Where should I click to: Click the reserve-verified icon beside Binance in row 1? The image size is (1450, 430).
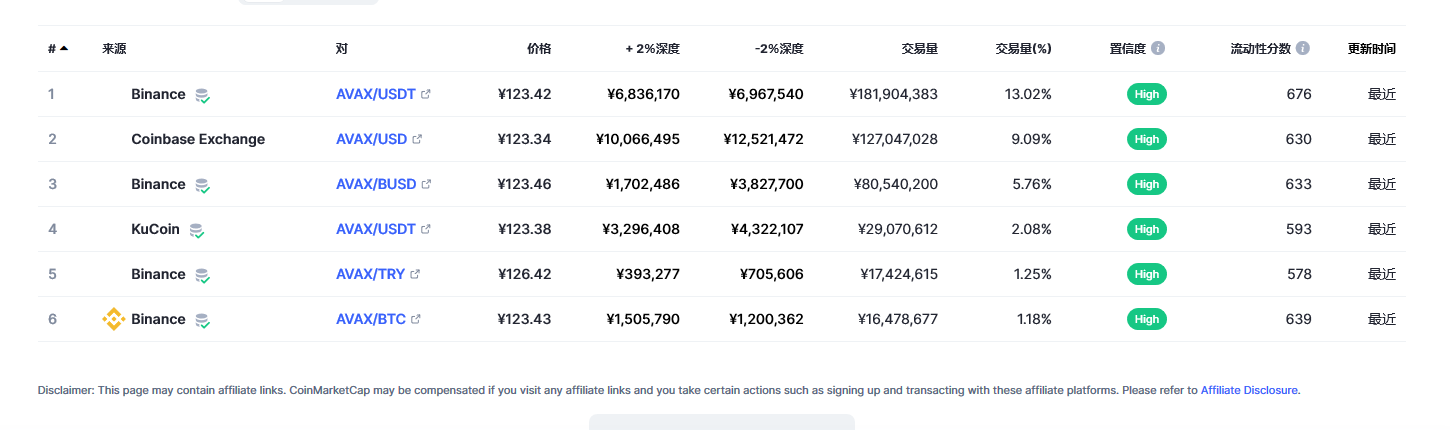coord(202,95)
